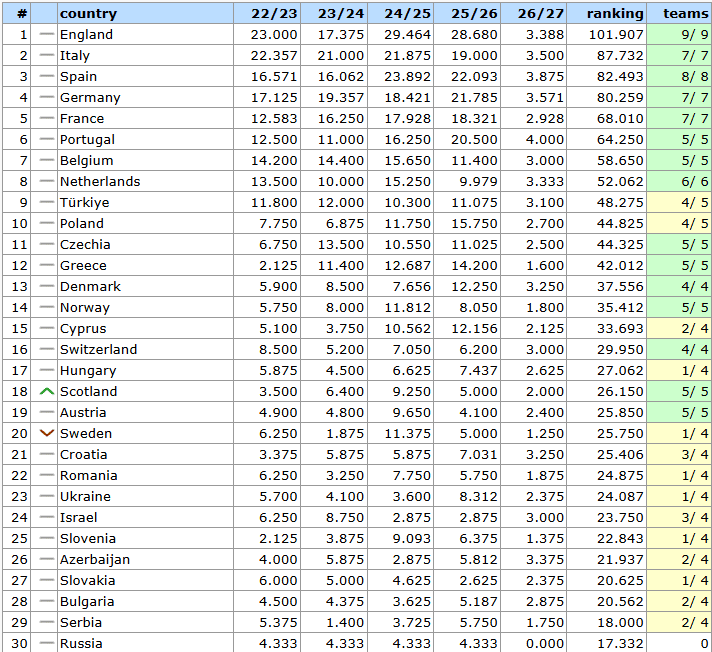Click Spain's ranking value 82.493

(620, 77)
